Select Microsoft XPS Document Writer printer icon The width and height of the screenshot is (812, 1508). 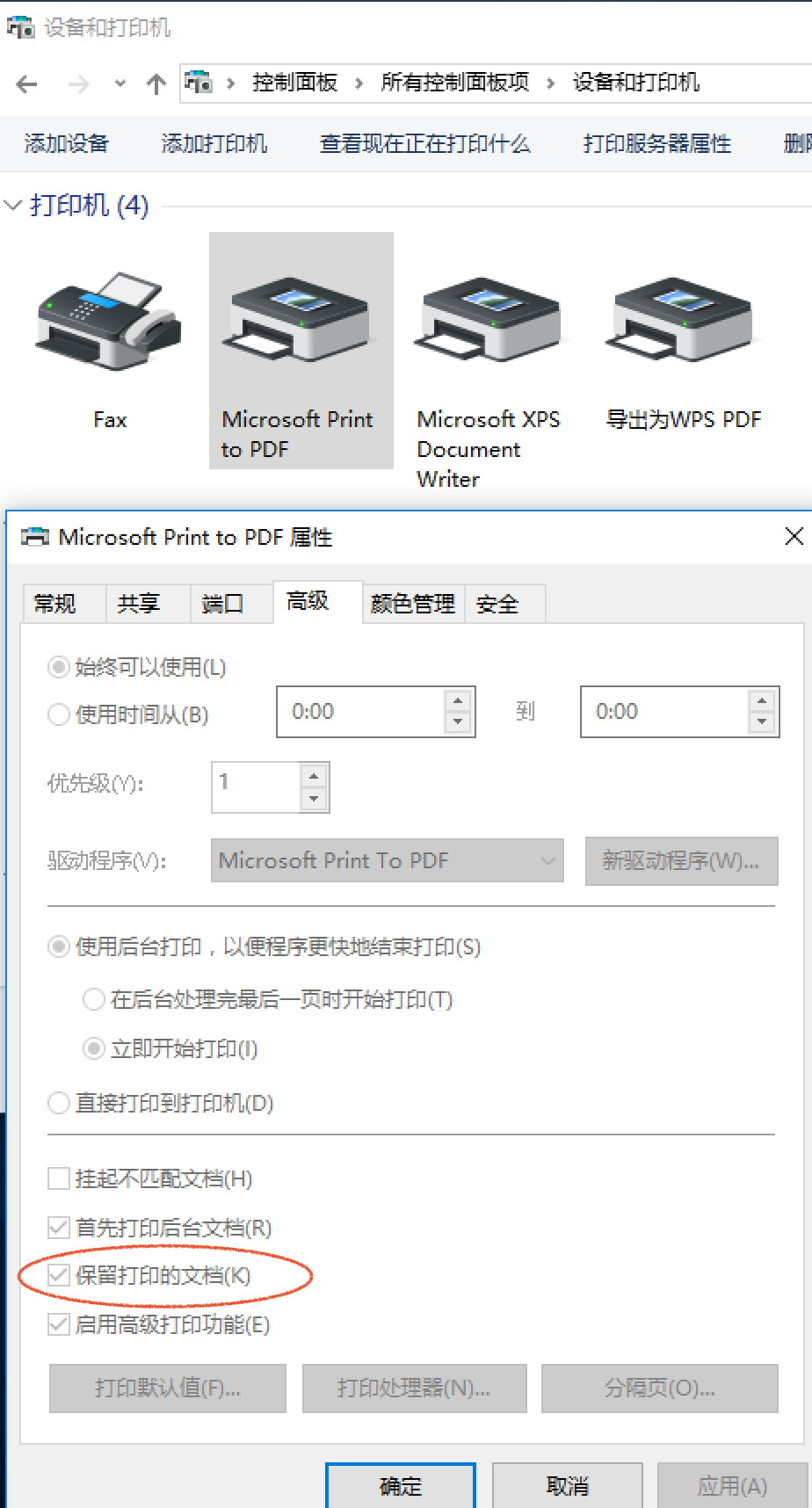click(x=491, y=321)
